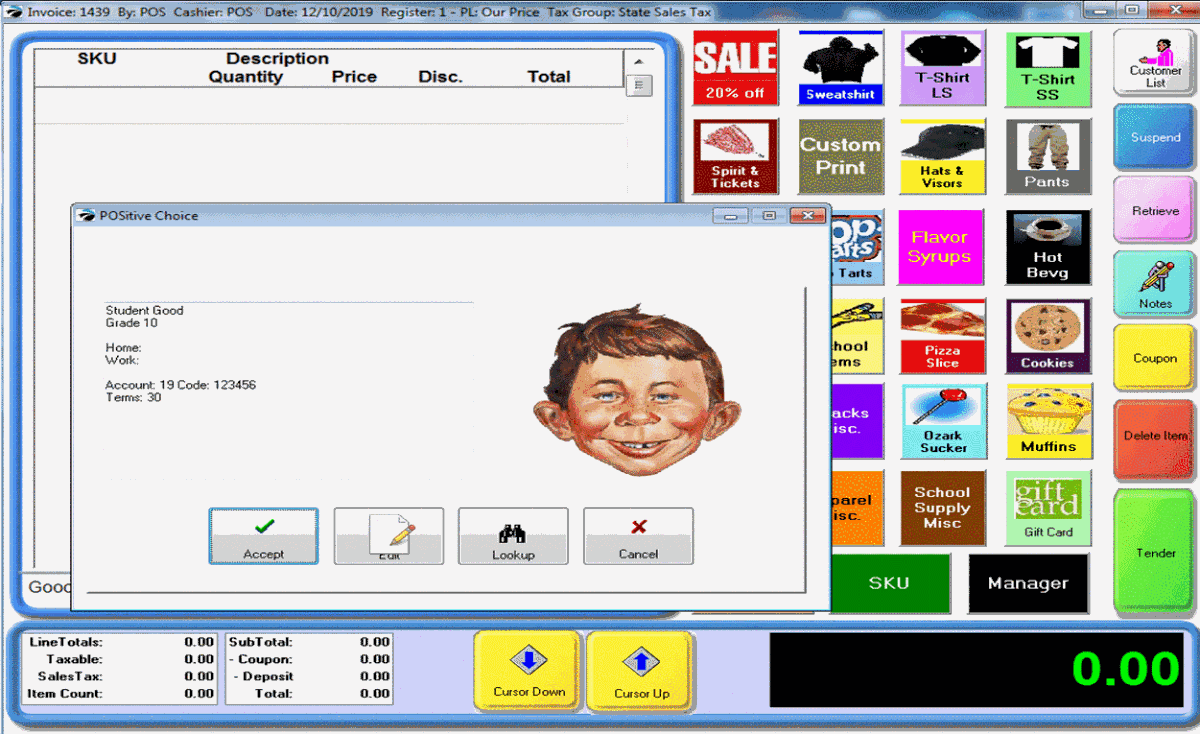Viewport: 1200px width, 734px height.
Task: Open the Customer List
Action: click(1155, 62)
